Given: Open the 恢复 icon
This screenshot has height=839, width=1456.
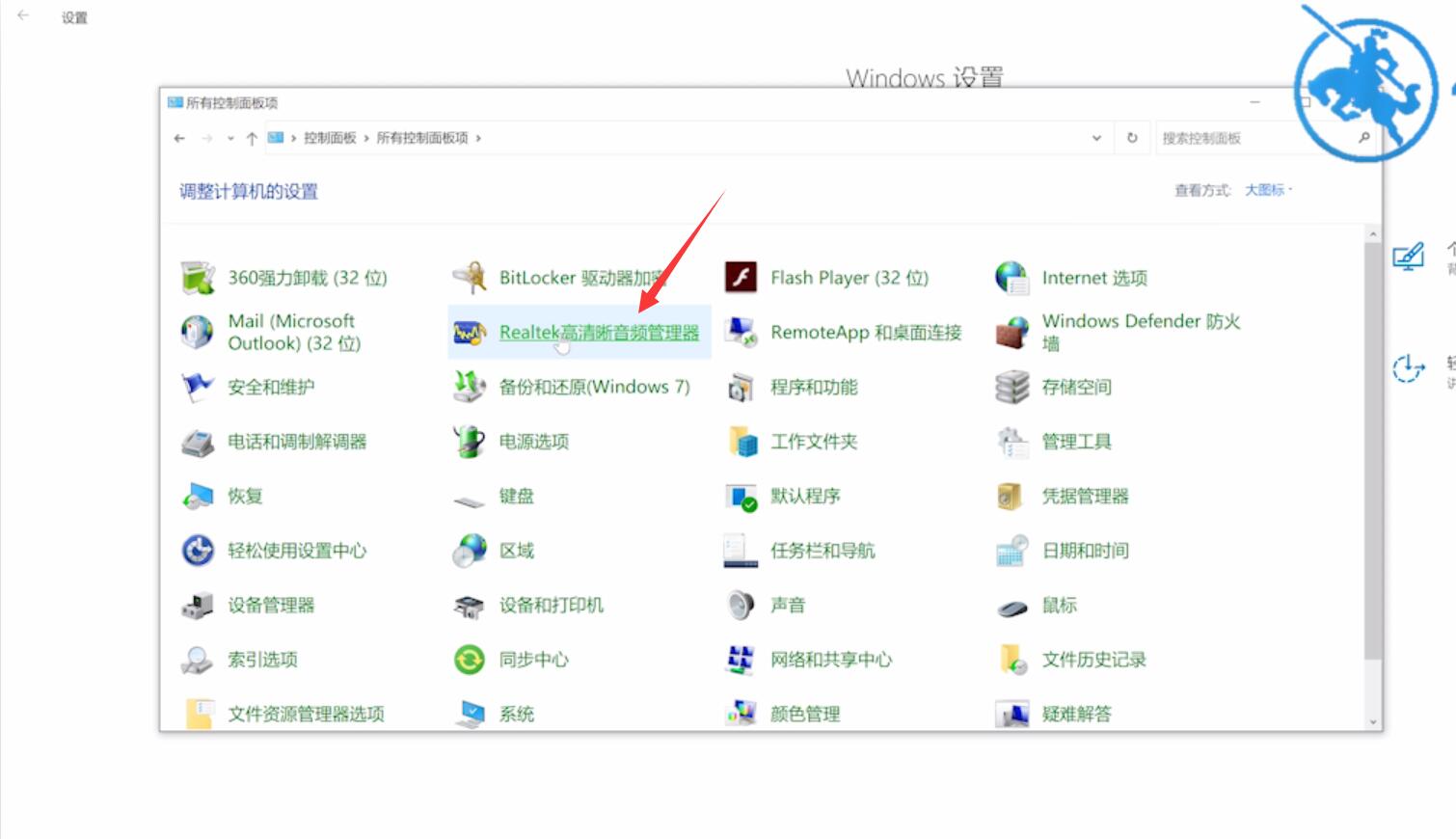Looking at the screenshot, I should [x=198, y=496].
